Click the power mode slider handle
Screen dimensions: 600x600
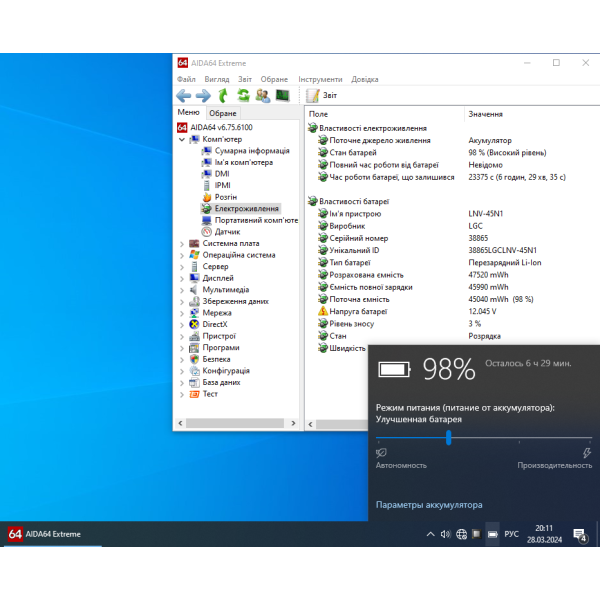448,437
